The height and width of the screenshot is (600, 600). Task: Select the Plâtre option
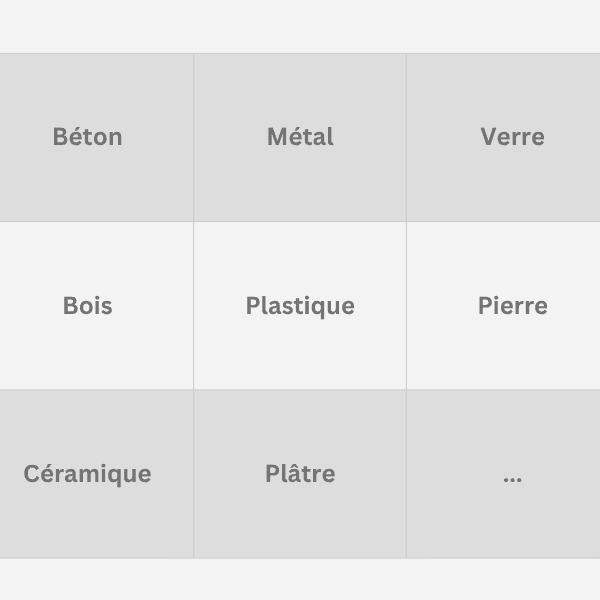point(300,474)
